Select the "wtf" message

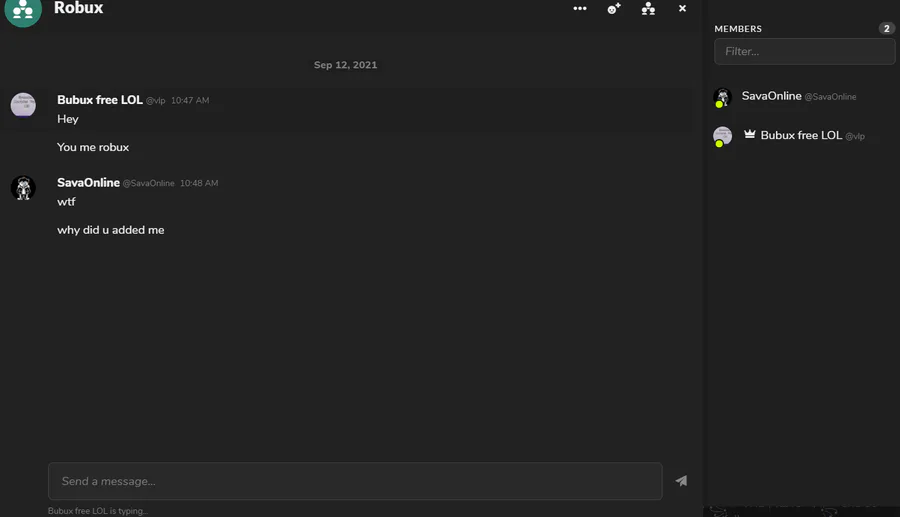point(66,202)
